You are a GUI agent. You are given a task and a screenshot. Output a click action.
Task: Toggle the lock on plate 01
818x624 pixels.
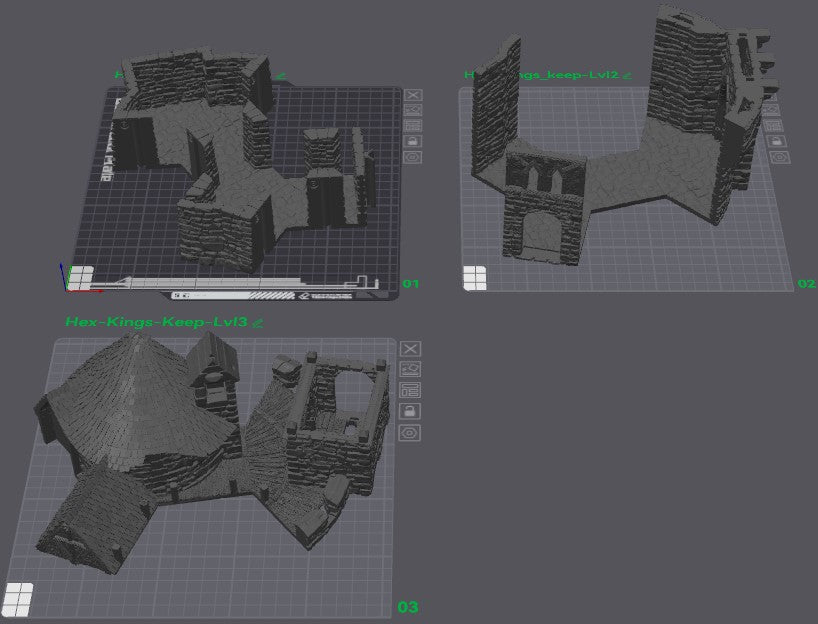click(413, 141)
